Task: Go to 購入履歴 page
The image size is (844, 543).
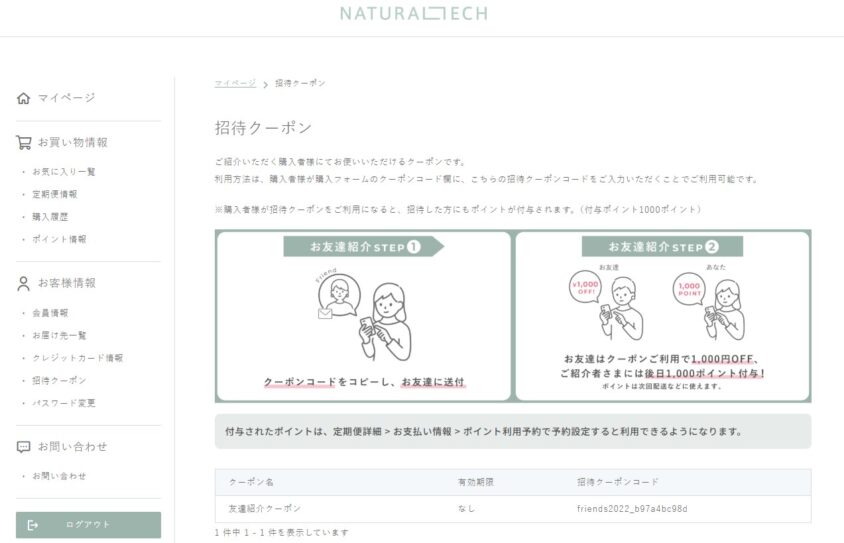Action: (50, 217)
